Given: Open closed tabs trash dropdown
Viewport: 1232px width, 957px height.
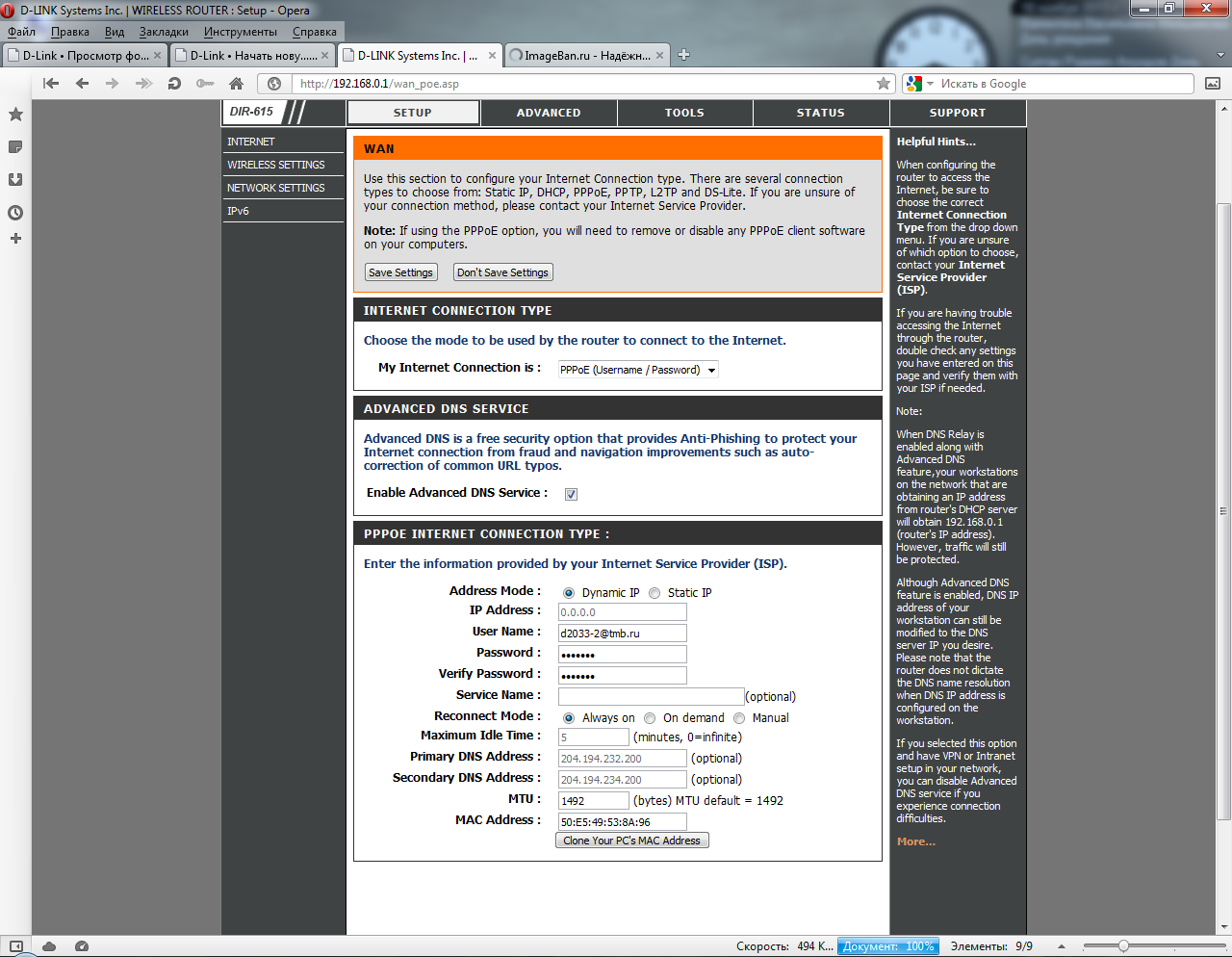Looking at the screenshot, I should 1220,55.
